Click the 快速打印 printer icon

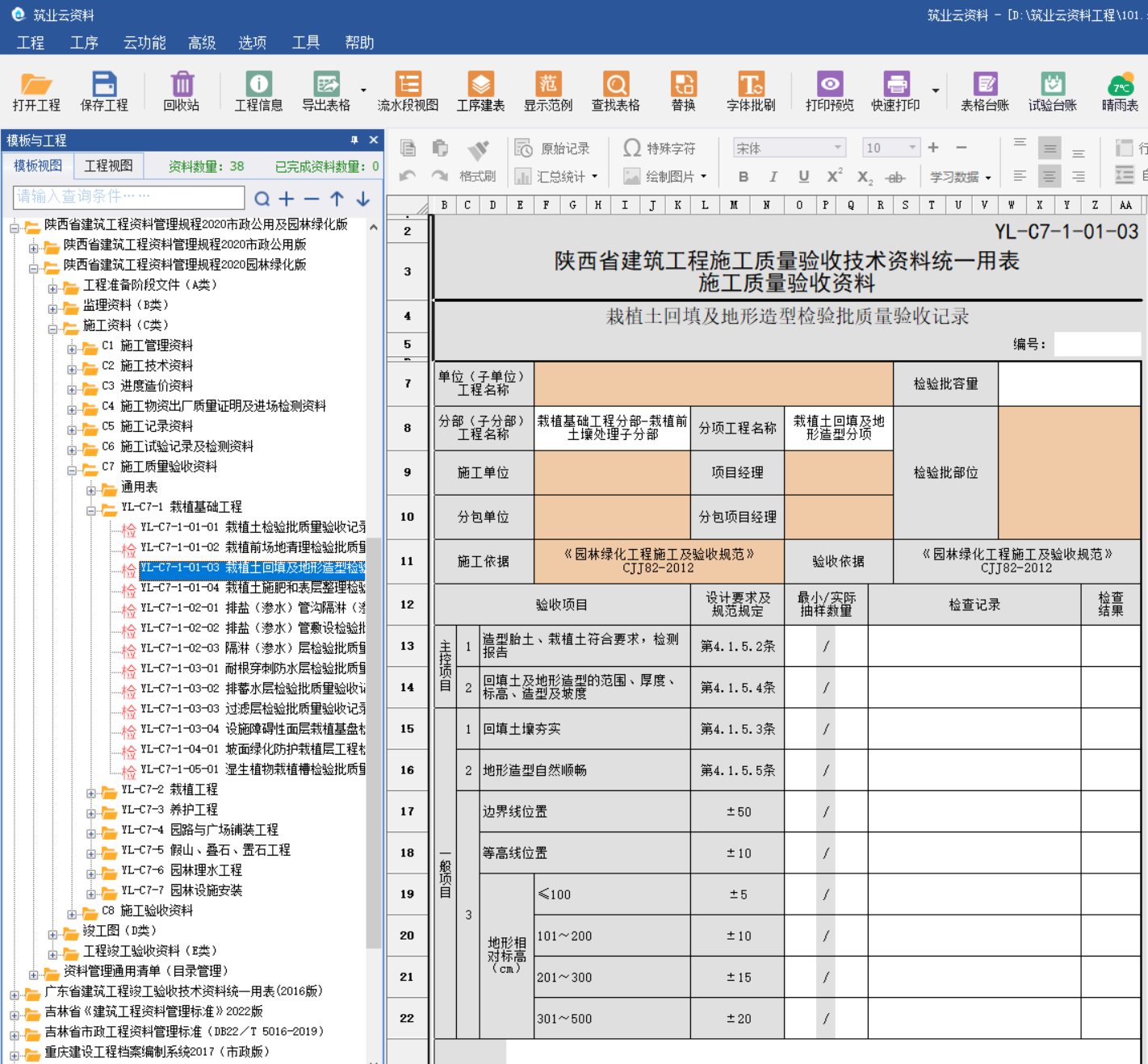tap(896, 84)
